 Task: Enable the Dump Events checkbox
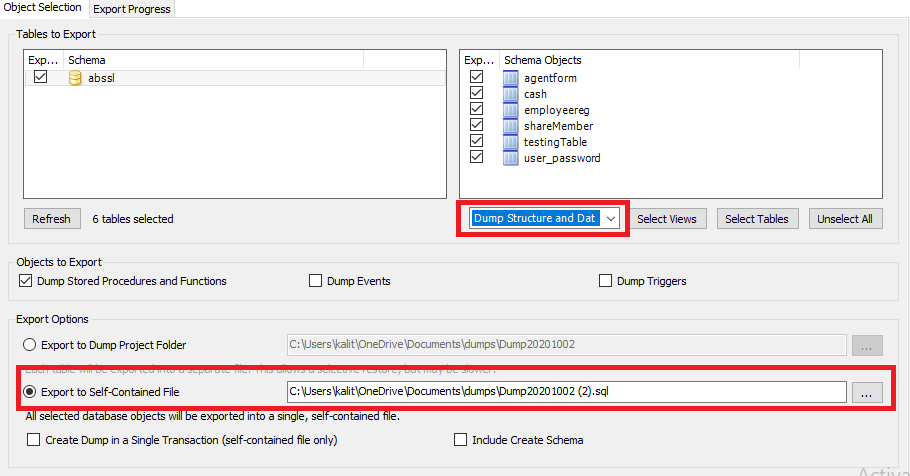pos(315,281)
